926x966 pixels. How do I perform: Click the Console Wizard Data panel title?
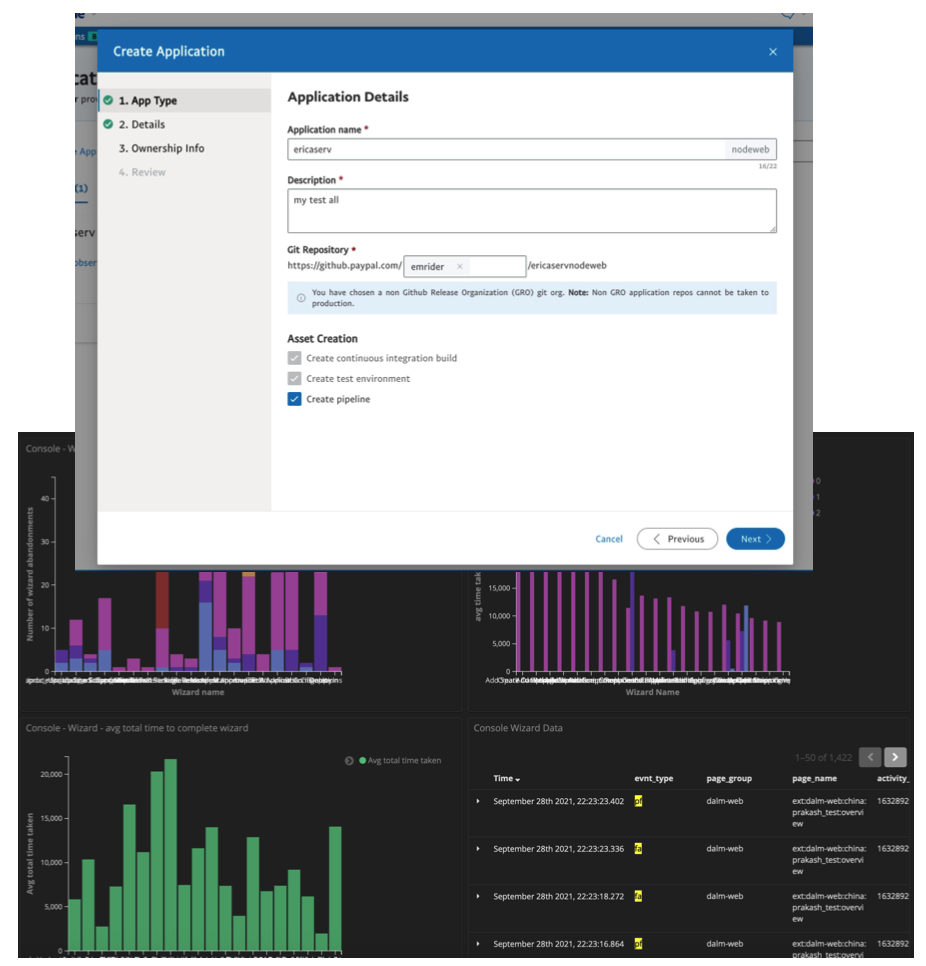(518, 728)
